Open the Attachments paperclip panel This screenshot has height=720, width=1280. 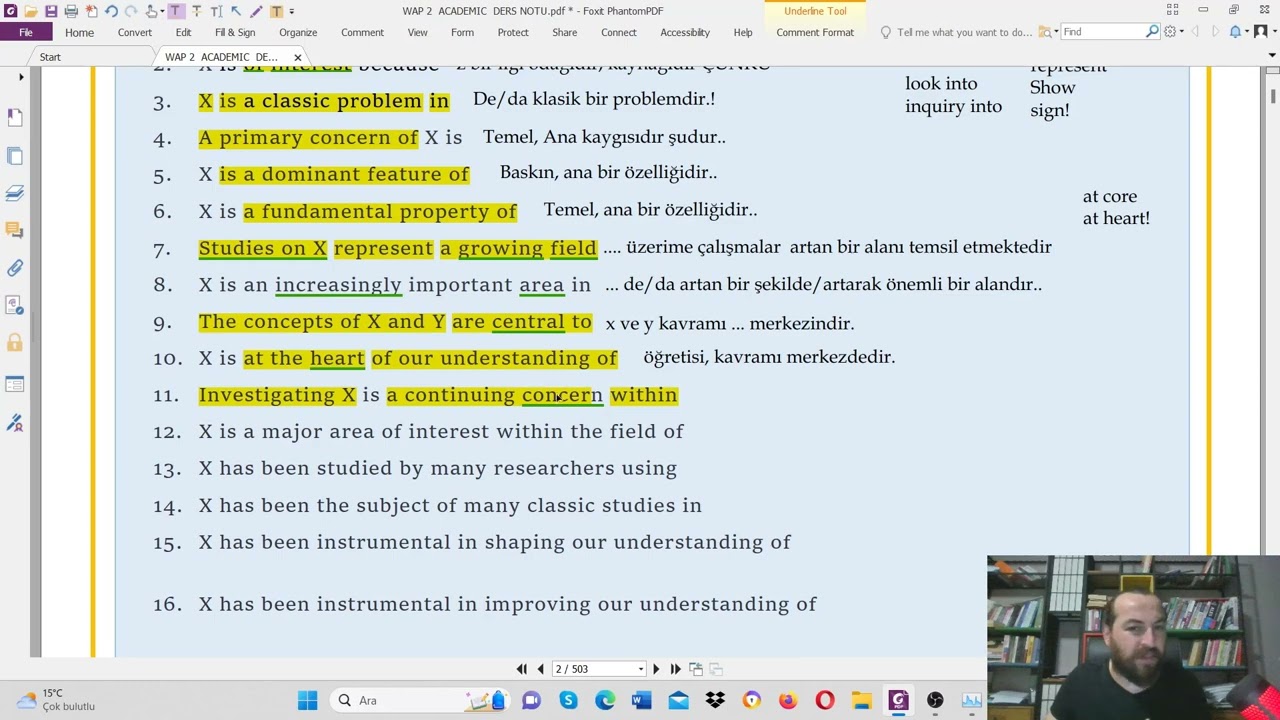point(15,268)
